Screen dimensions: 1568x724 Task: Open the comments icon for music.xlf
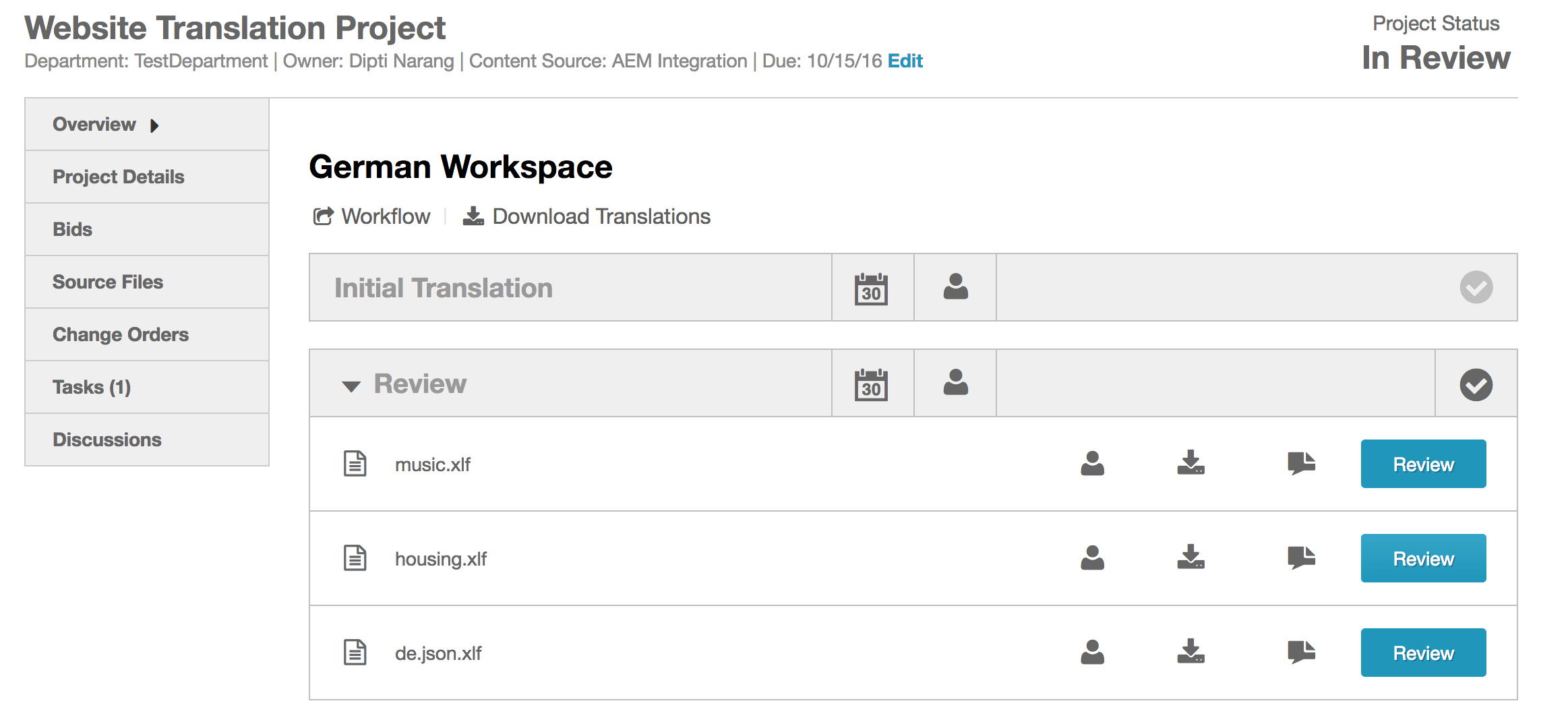[x=1301, y=464]
